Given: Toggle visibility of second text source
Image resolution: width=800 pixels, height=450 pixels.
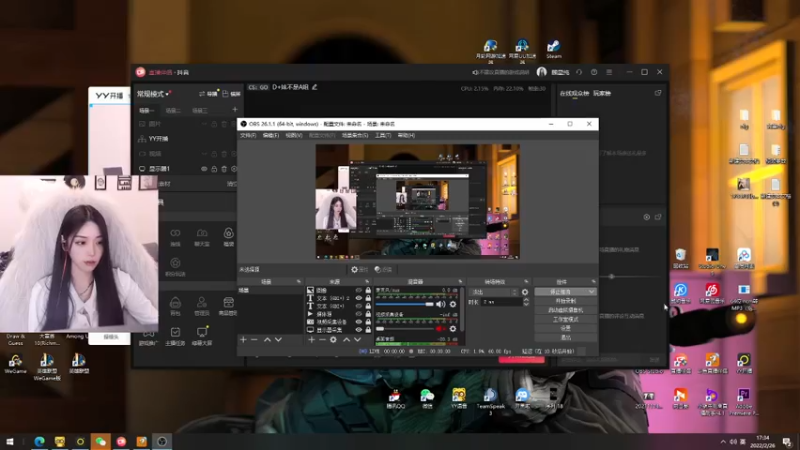Looking at the screenshot, I should 359,306.
